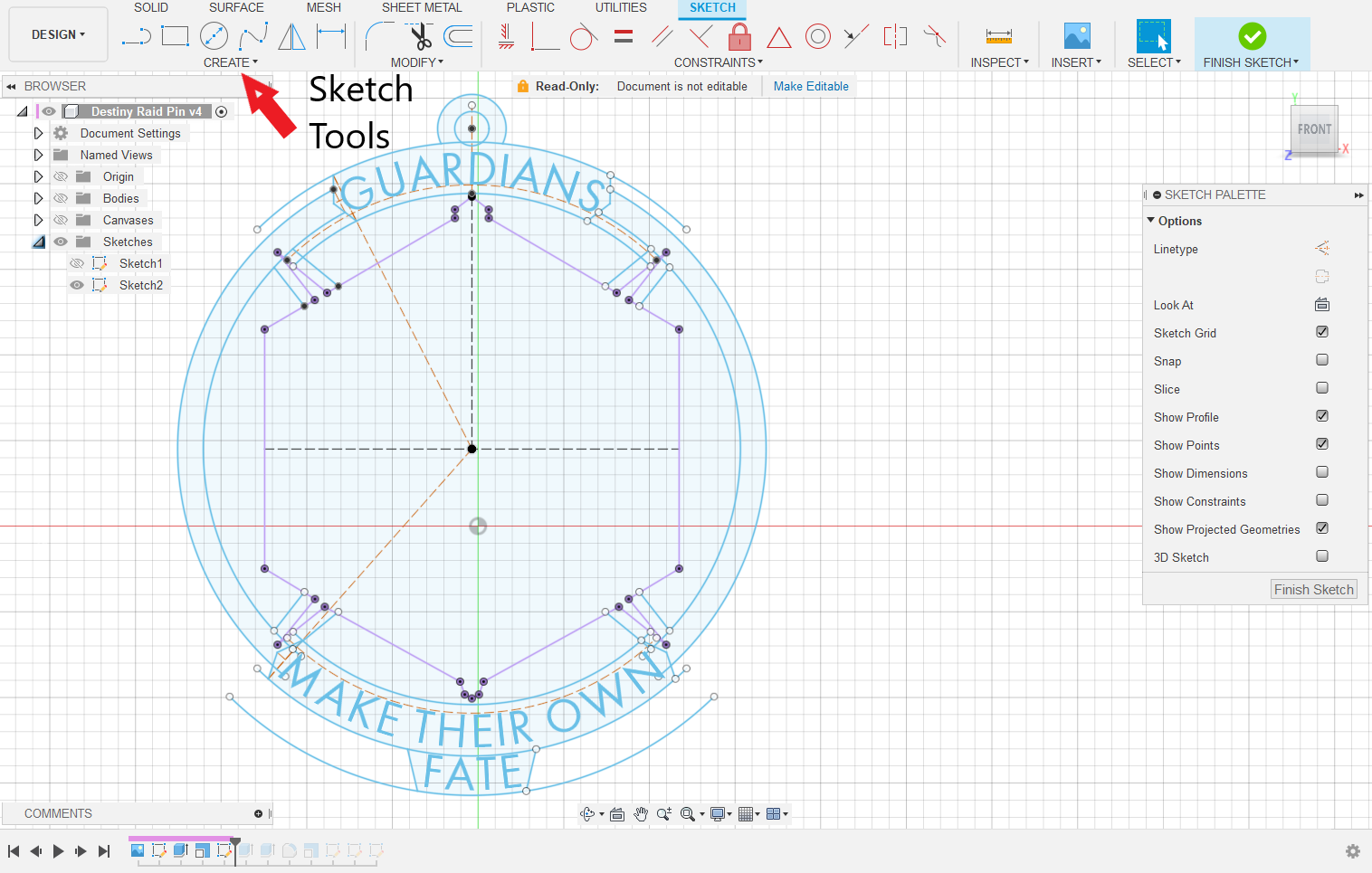Image resolution: width=1372 pixels, height=873 pixels.
Task: Expand the Origin folder in browser
Action: [x=37, y=176]
